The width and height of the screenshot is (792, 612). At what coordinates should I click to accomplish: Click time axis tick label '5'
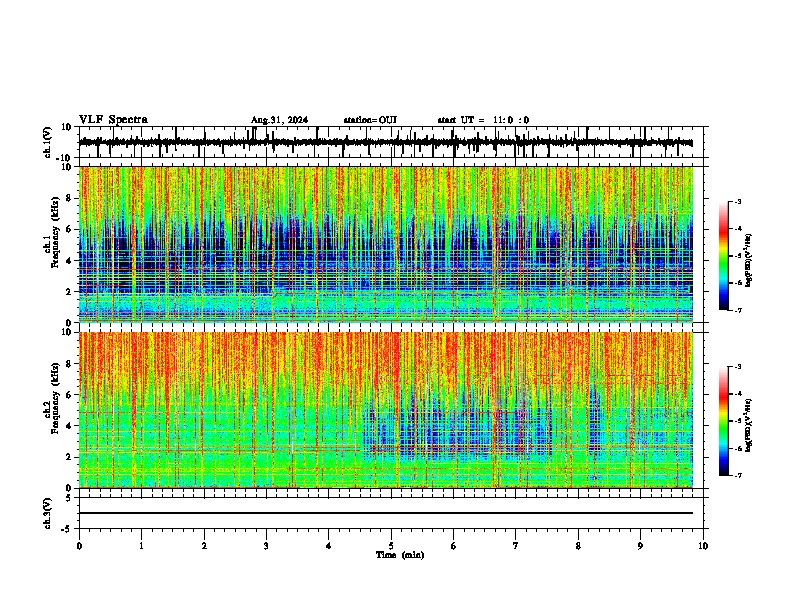(391, 546)
